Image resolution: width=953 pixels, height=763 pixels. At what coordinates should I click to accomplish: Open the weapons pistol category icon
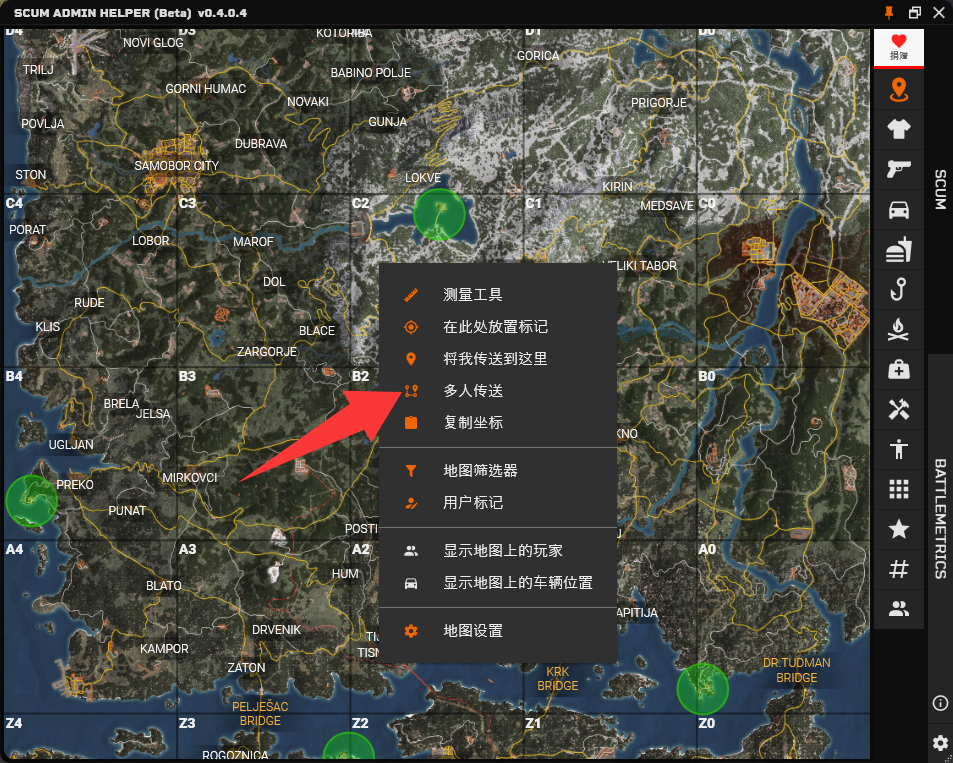click(x=898, y=170)
